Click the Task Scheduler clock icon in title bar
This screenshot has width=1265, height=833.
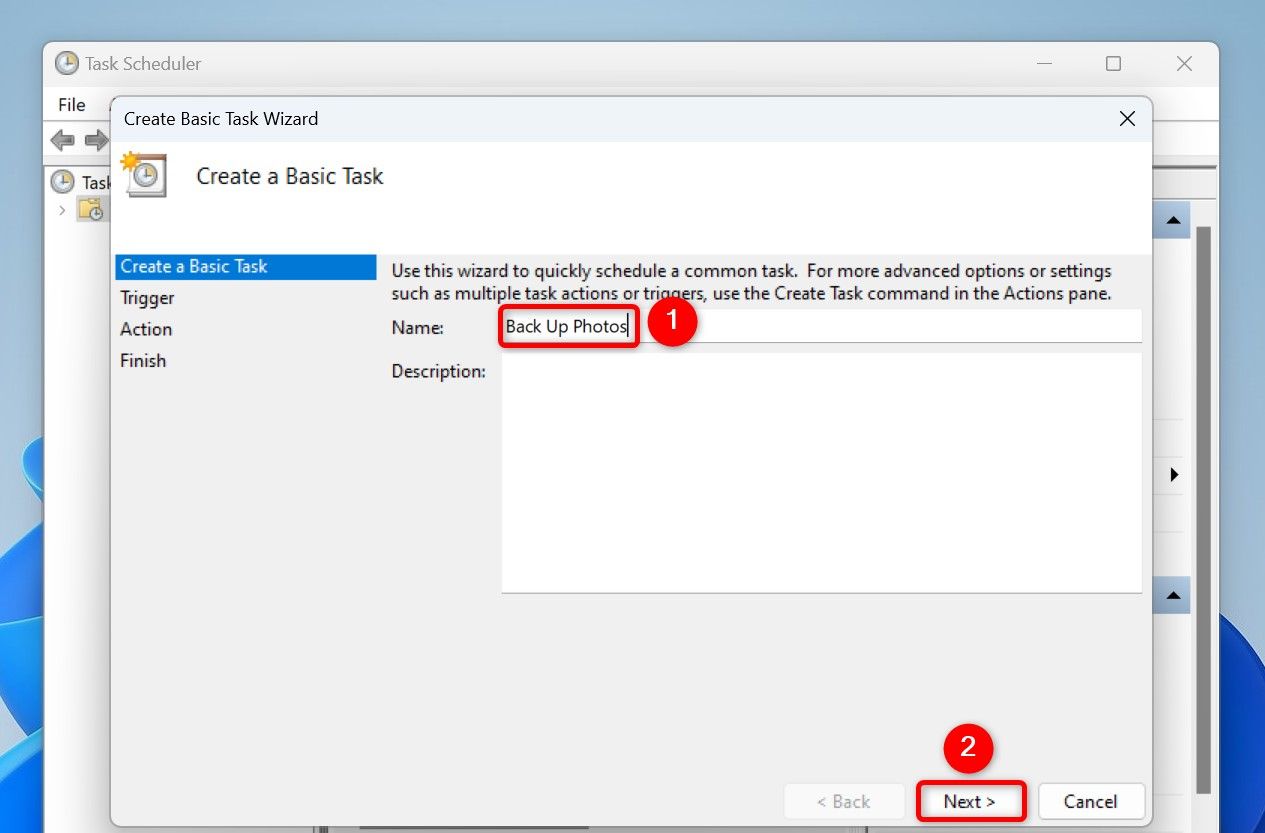click(66, 63)
